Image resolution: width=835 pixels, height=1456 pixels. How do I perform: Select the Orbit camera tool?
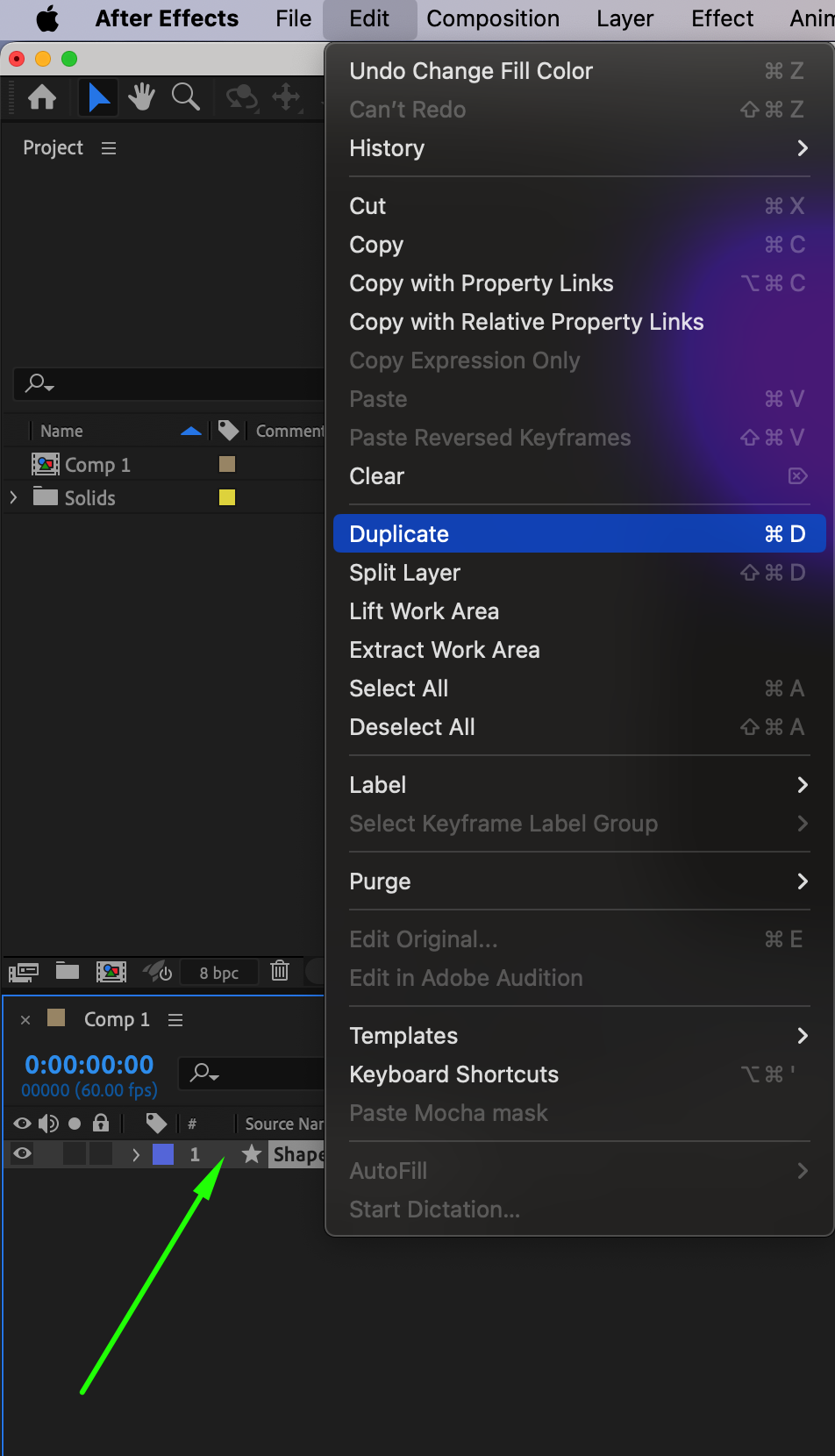coord(241,96)
